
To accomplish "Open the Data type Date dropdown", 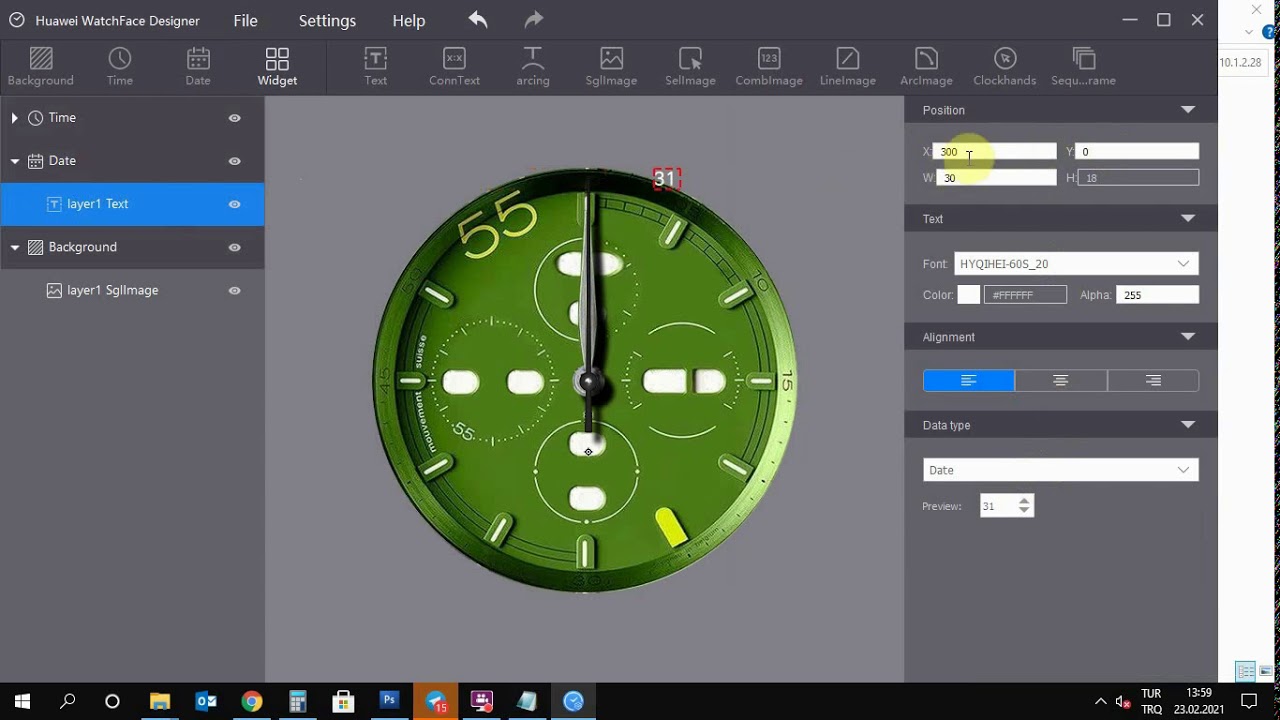I will pyautogui.click(x=1061, y=470).
